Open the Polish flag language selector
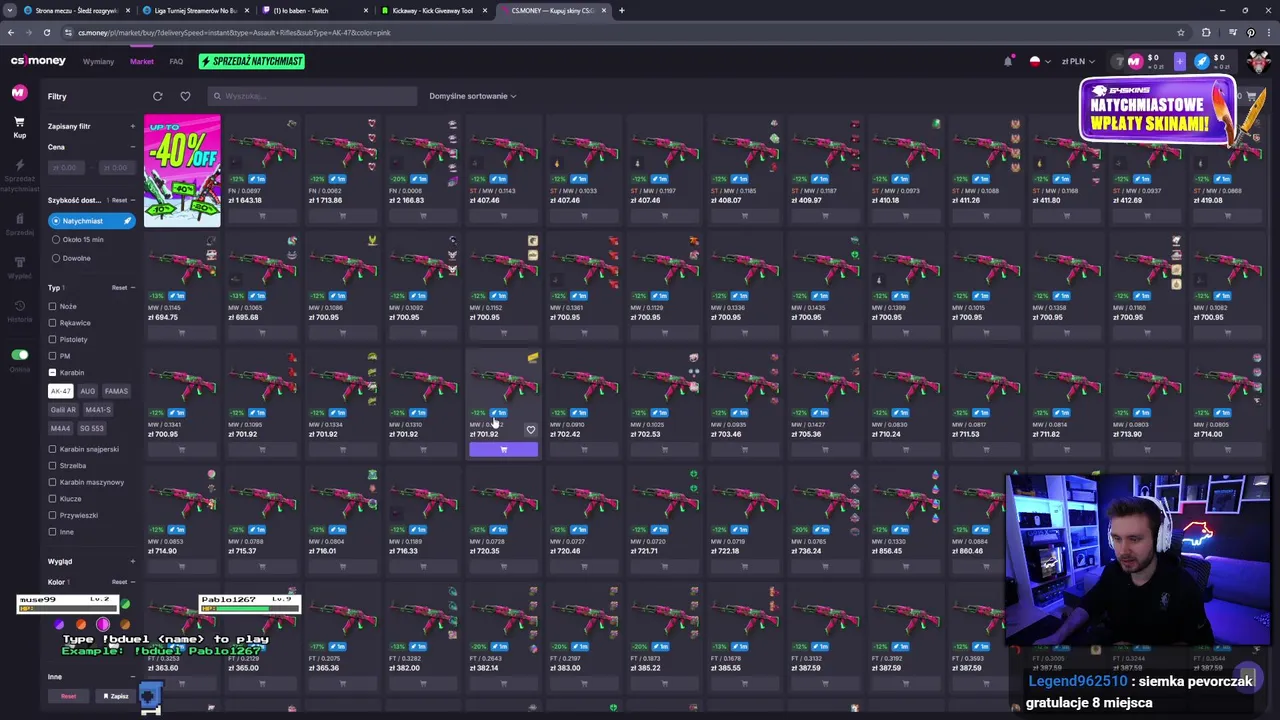 click(1040, 61)
